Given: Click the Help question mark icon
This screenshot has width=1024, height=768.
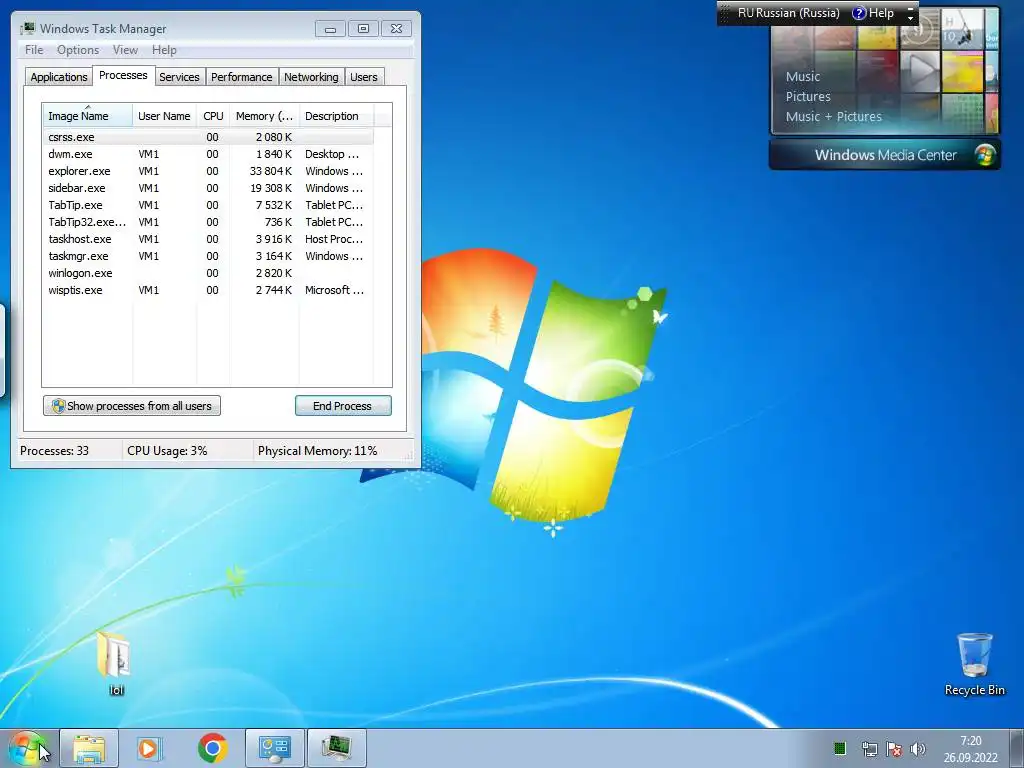Looking at the screenshot, I should tap(859, 13).
